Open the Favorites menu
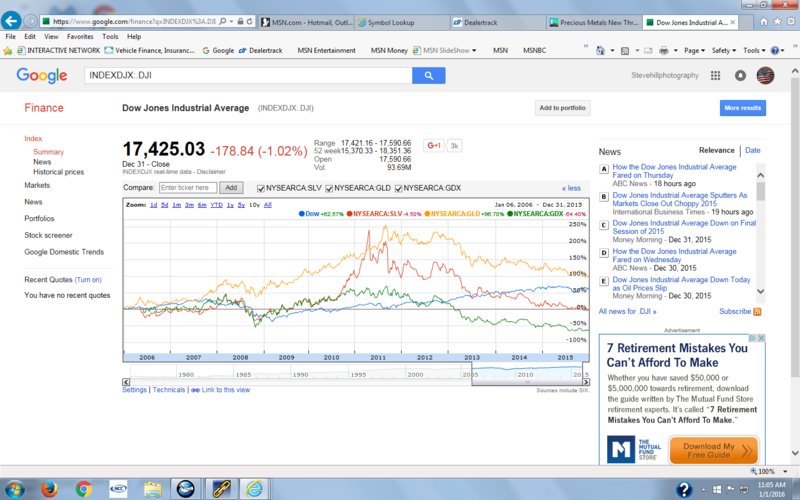The width and height of the screenshot is (800, 500). [x=80, y=37]
